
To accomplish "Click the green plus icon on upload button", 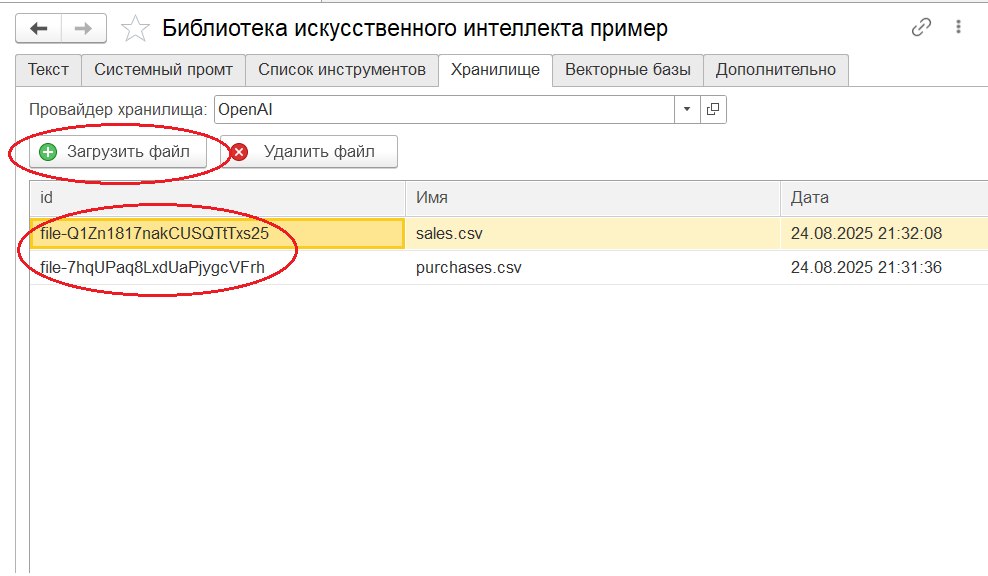I will (x=47, y=151).
